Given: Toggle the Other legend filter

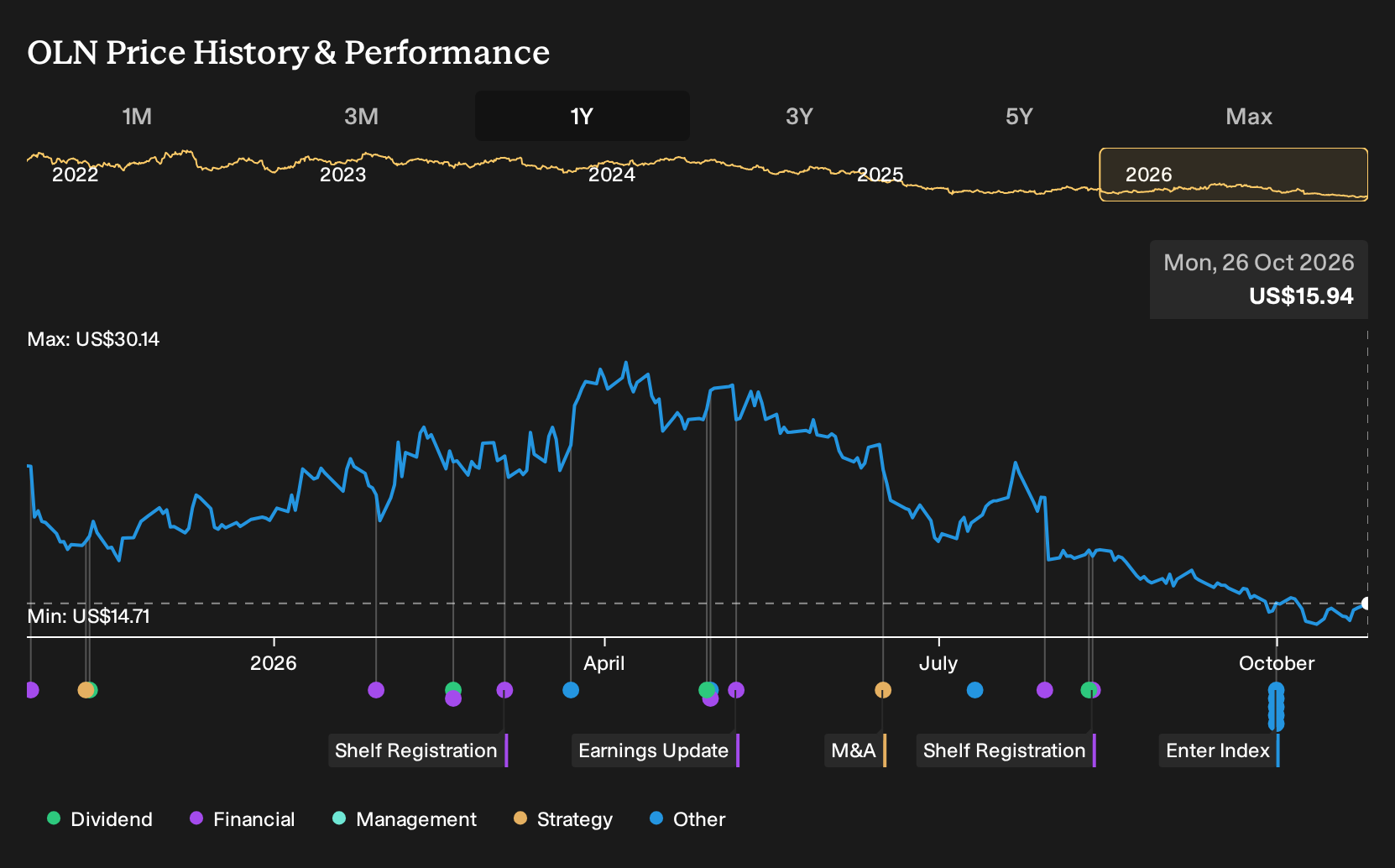Looking at the screenshot, I should [687, 819].
